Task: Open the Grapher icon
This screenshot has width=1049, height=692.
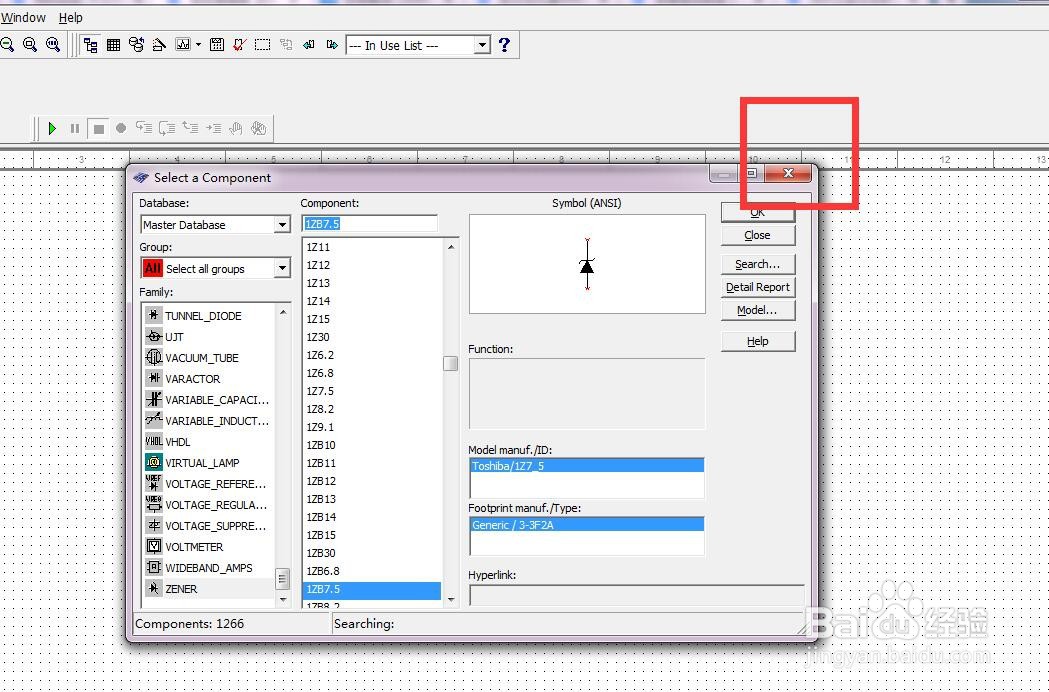Action: tap(183, 45)
